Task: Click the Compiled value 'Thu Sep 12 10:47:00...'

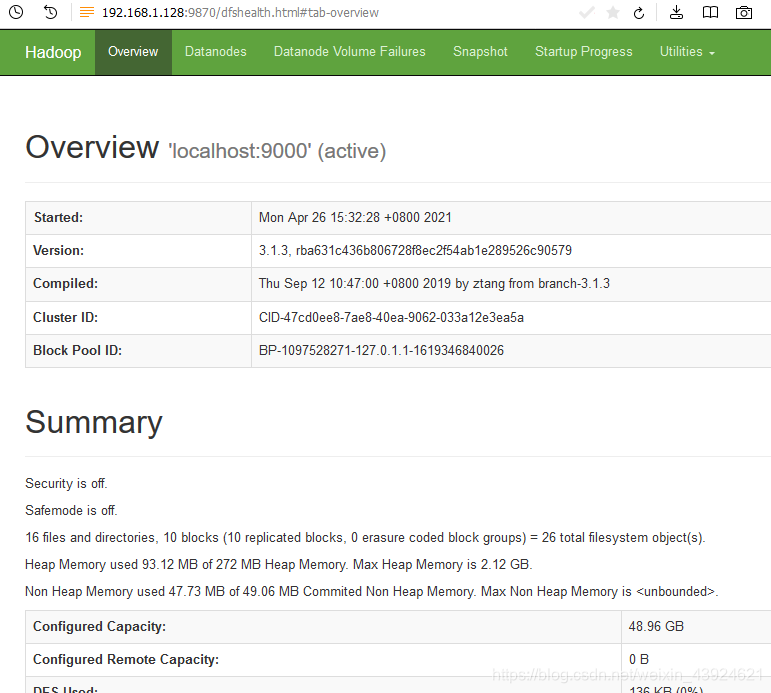Action: tap(434, 283)
